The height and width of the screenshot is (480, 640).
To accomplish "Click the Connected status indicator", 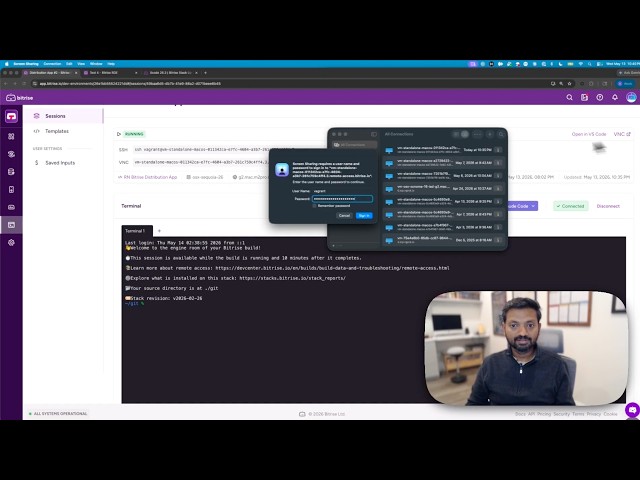I will 571,206.
